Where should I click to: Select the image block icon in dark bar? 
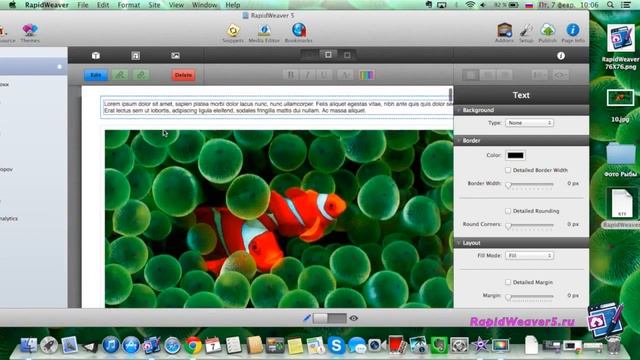pyautogui.click(x=176, y=56)
